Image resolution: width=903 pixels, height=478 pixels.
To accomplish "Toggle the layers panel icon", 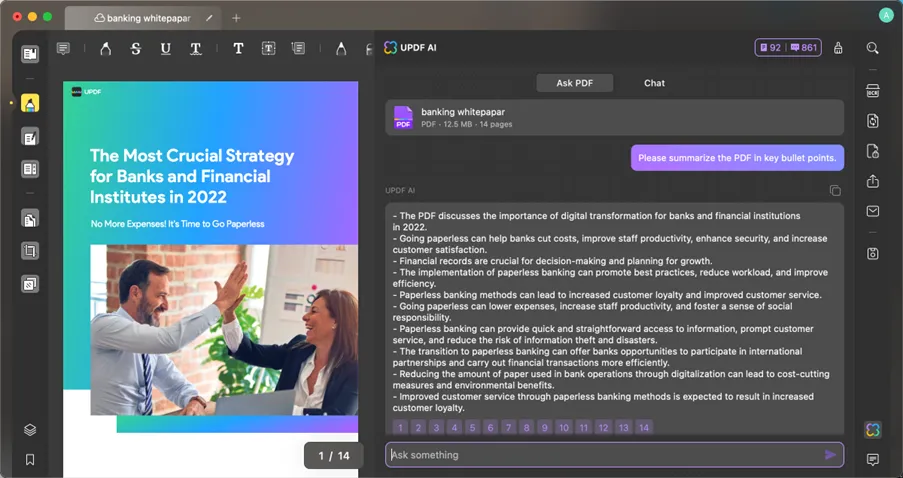I will (30, 430).
